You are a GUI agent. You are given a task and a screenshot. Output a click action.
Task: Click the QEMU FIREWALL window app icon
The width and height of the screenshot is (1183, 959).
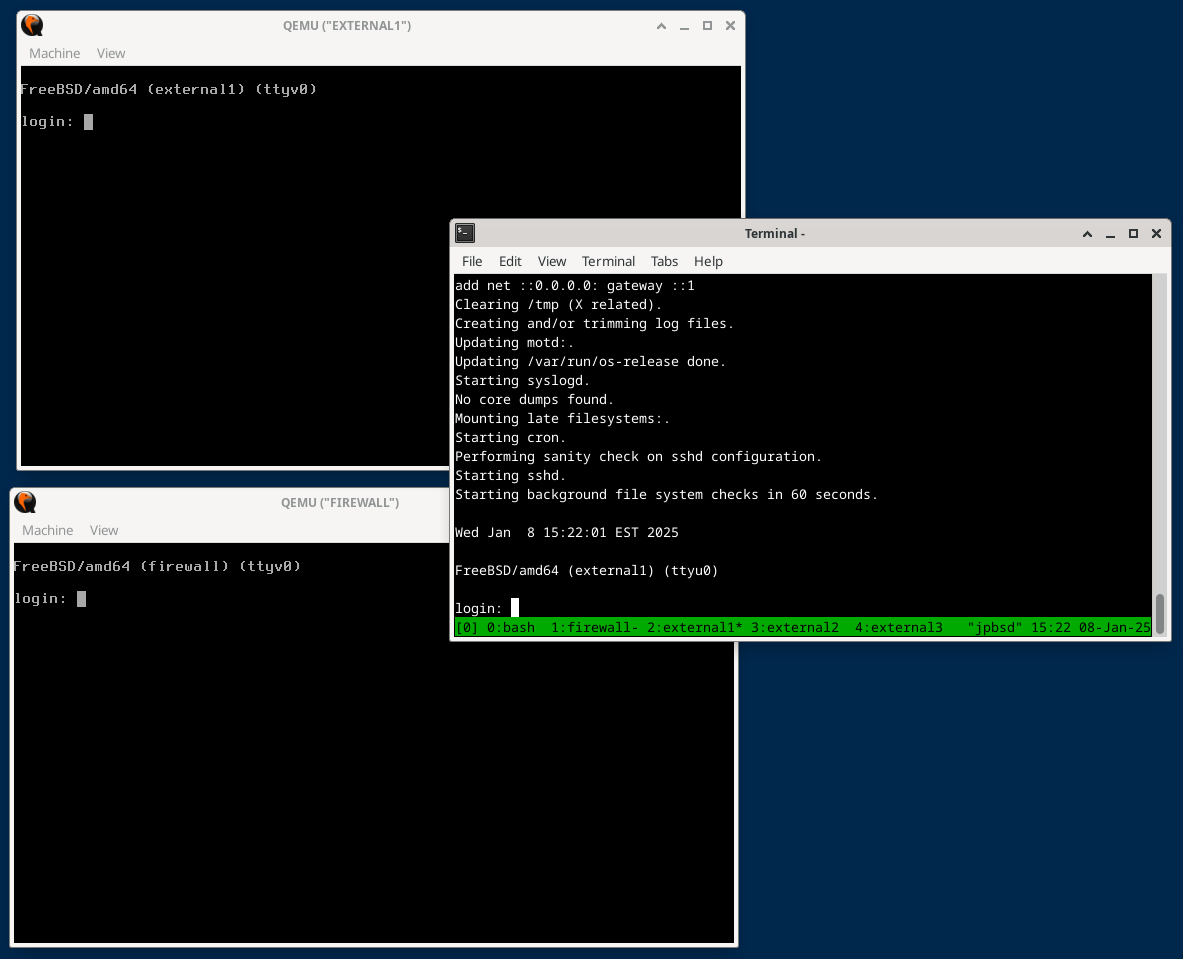[25, 503]
